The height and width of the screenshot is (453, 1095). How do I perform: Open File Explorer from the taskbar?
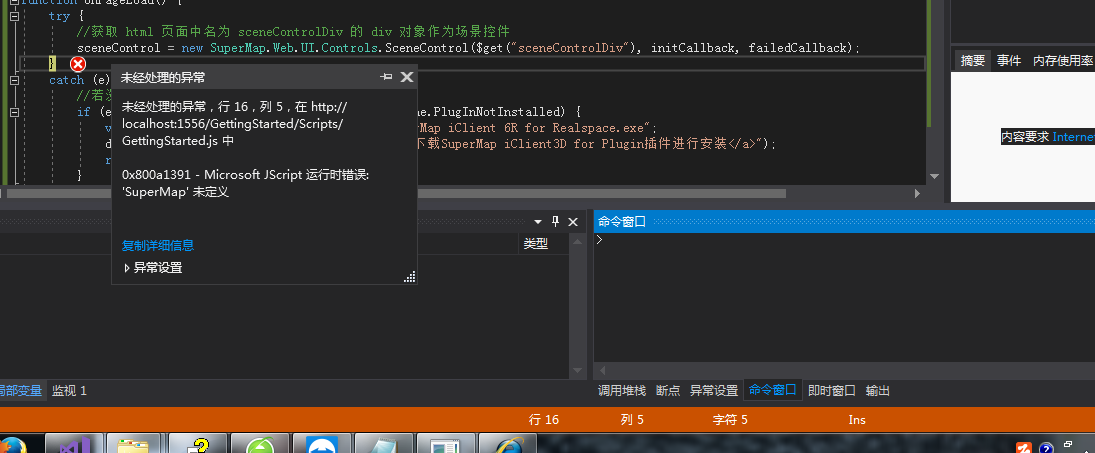[135, 444]
